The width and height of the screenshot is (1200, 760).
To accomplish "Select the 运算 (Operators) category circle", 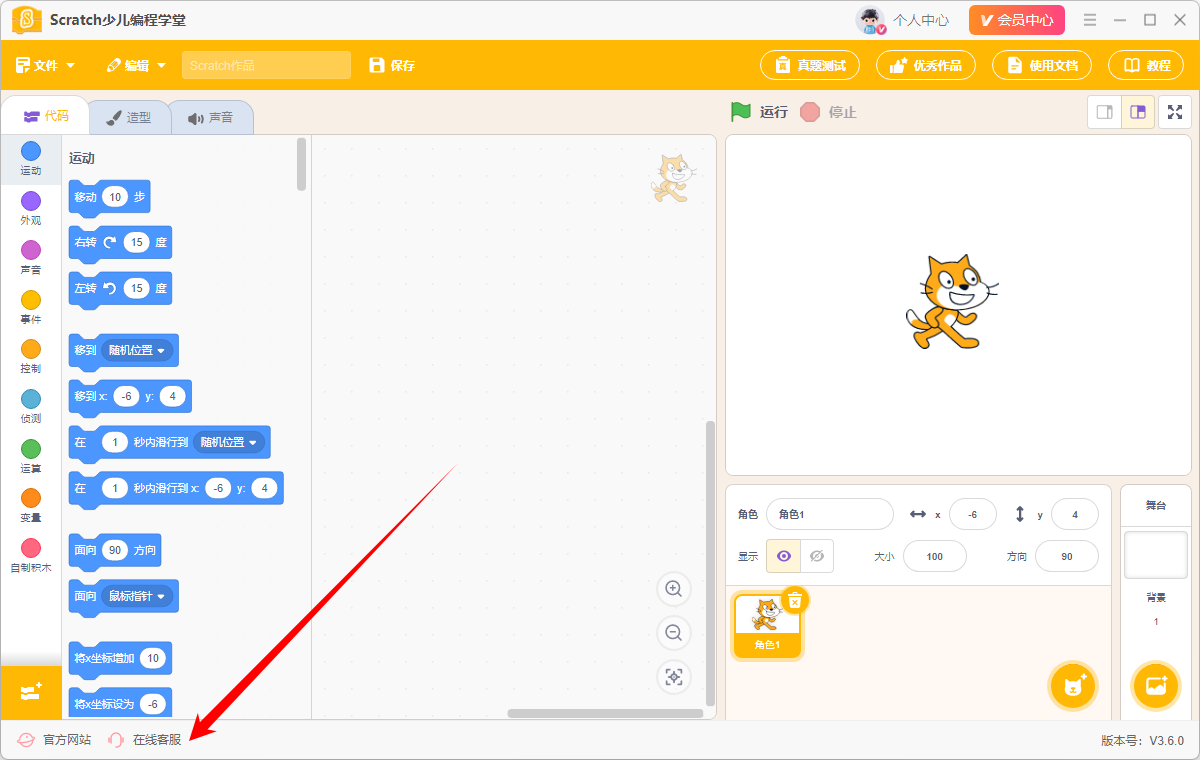I will (31, 449).
